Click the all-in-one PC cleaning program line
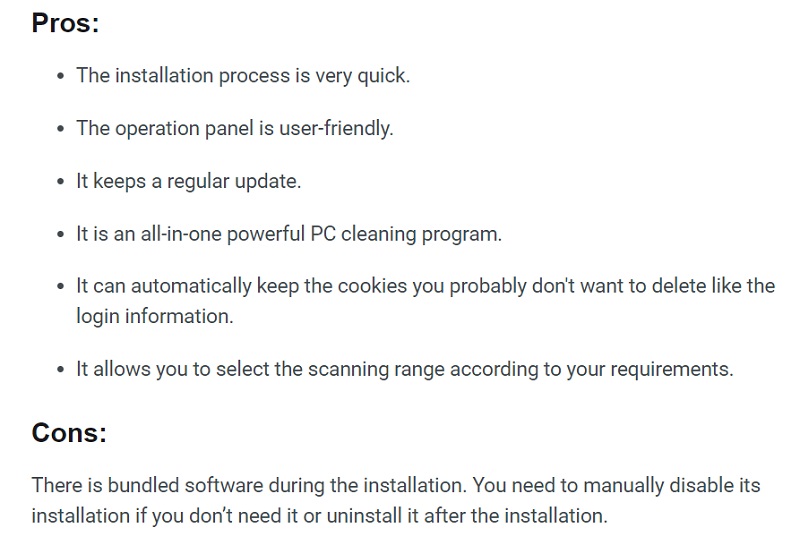This screenshot has height=545, width=800. (x=288, y=234)
